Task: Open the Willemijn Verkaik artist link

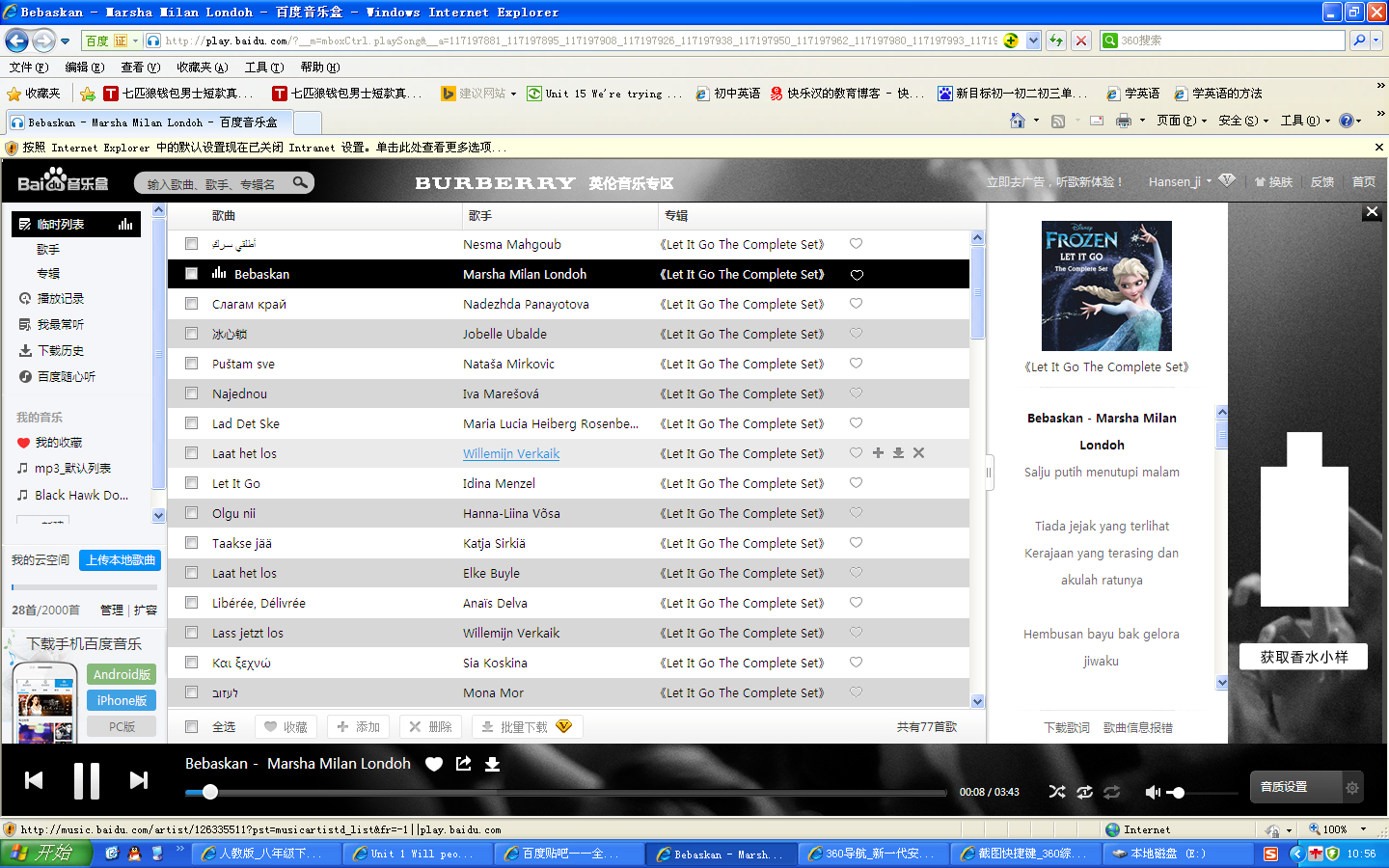Action: [x=511, y=453]
